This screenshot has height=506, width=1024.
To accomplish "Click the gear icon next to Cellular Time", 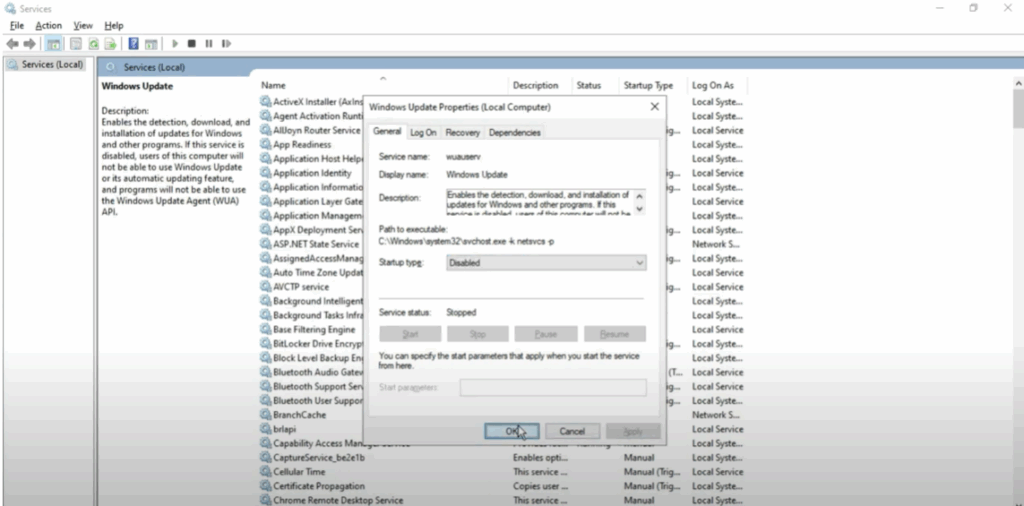I will coord(265,471).
